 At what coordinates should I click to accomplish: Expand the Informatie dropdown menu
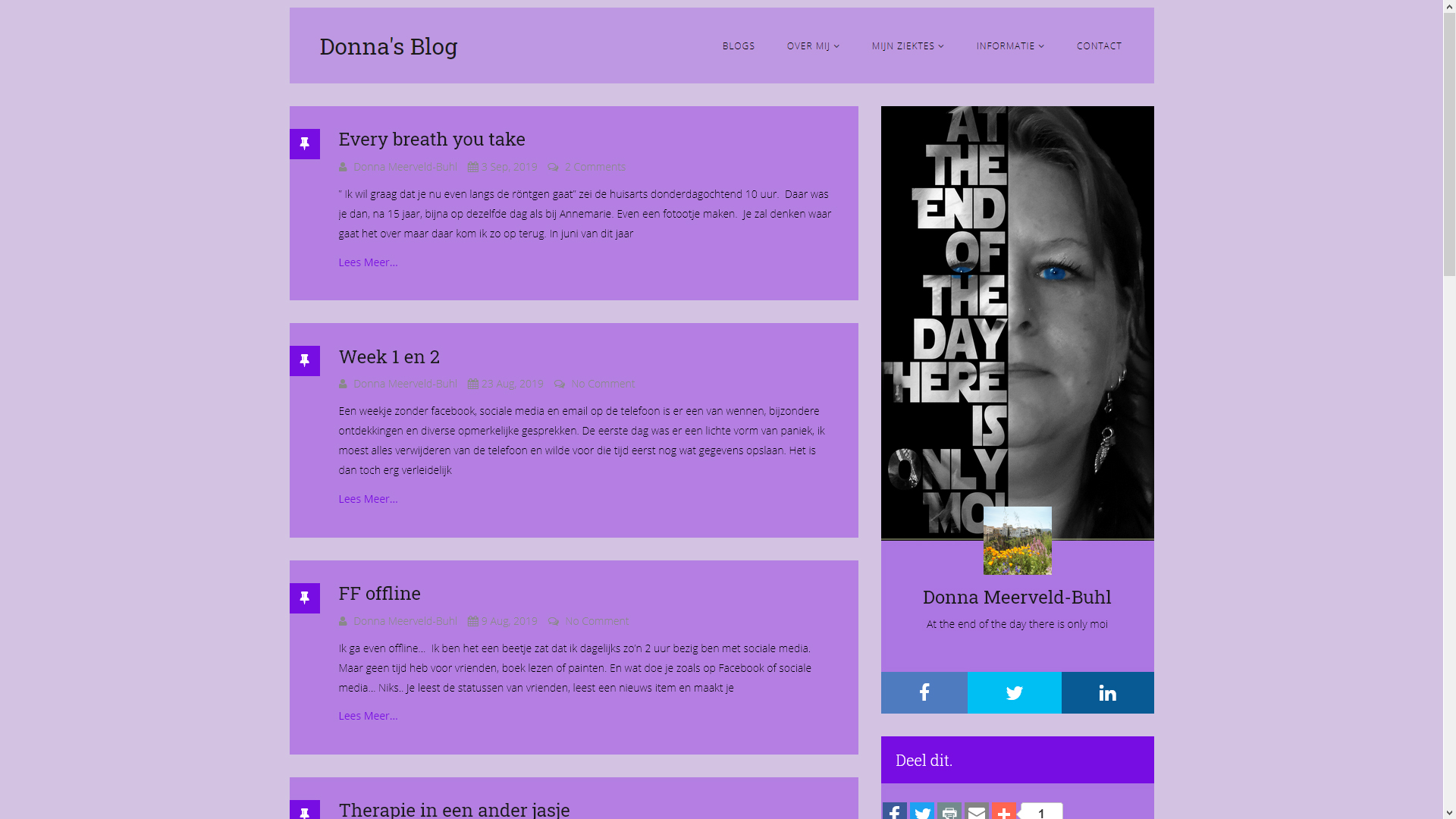1010,46
